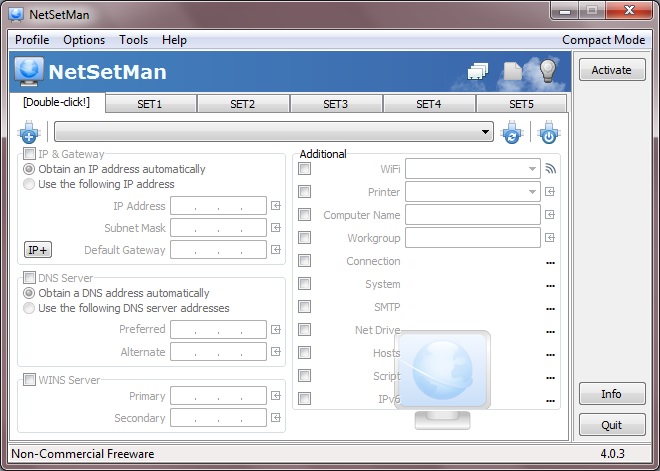Click the get-current arrow beside Secondary WINS
The width and height of the screenshot is (660, 471).
(x=276, y=418)
